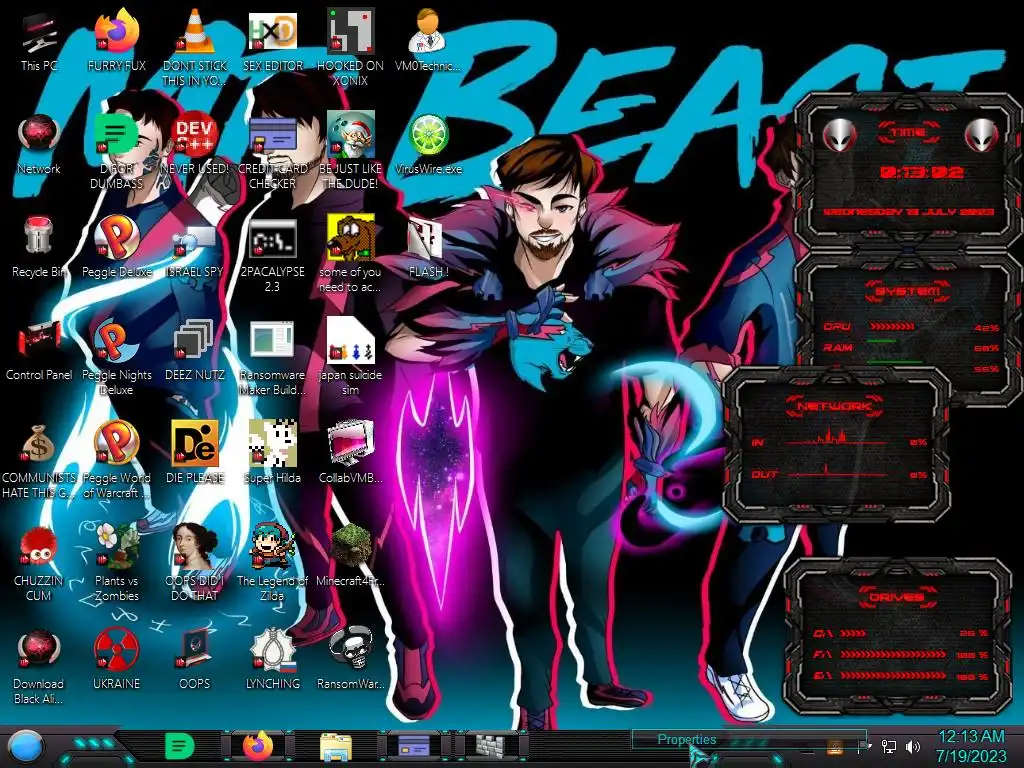Click the right alien head on TIME gadget
The width and height of the screenshot is (1024, 768).
pos(982,136)
